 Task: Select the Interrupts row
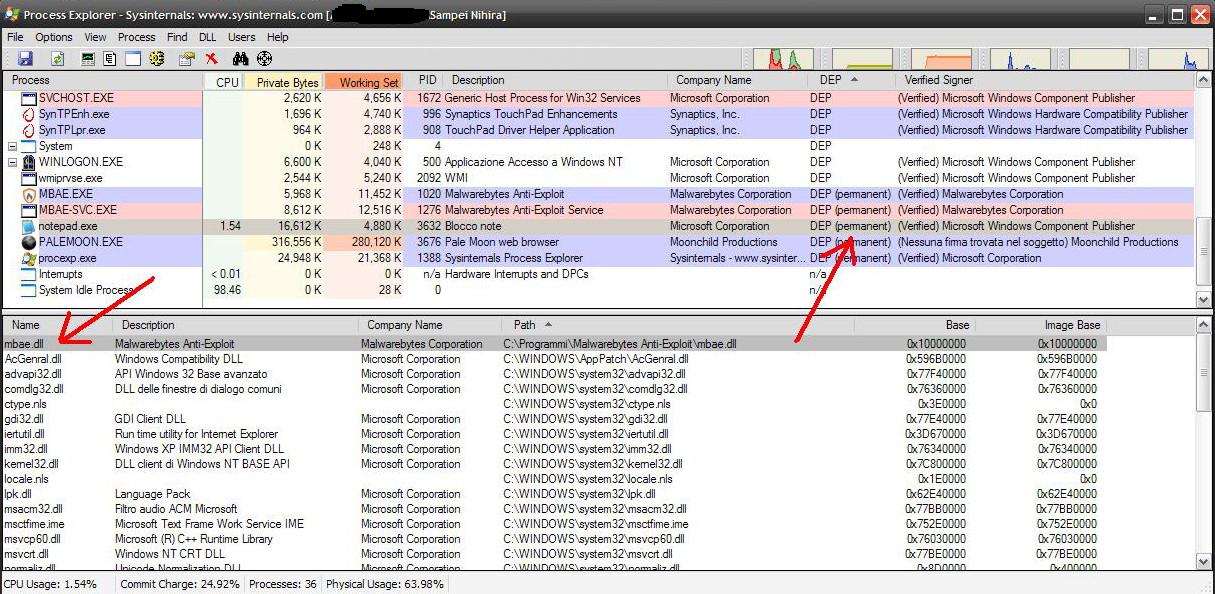pyautogui.click(x=600, y=274)
